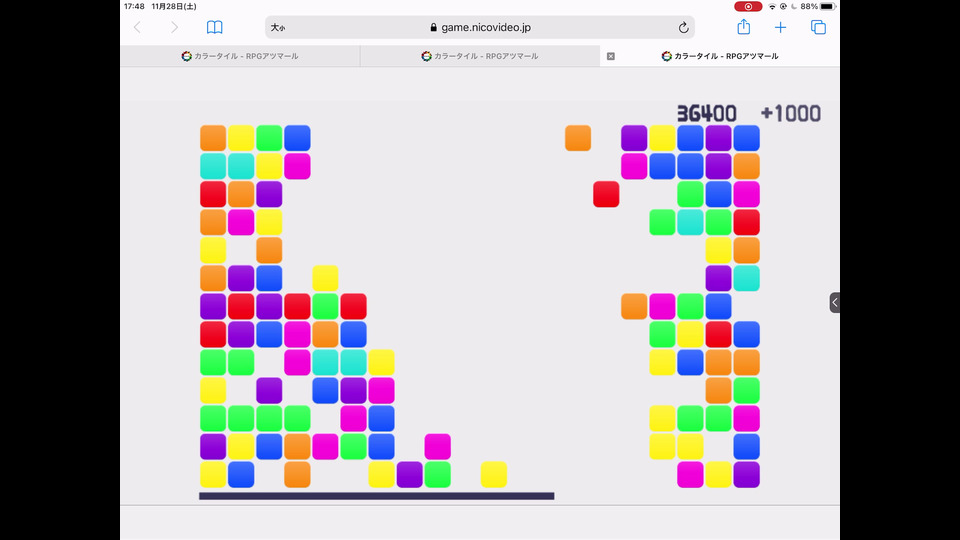Click the 17:48 clock text
Viewport: 960px width, 540px height.
click(x=134, y=7)
